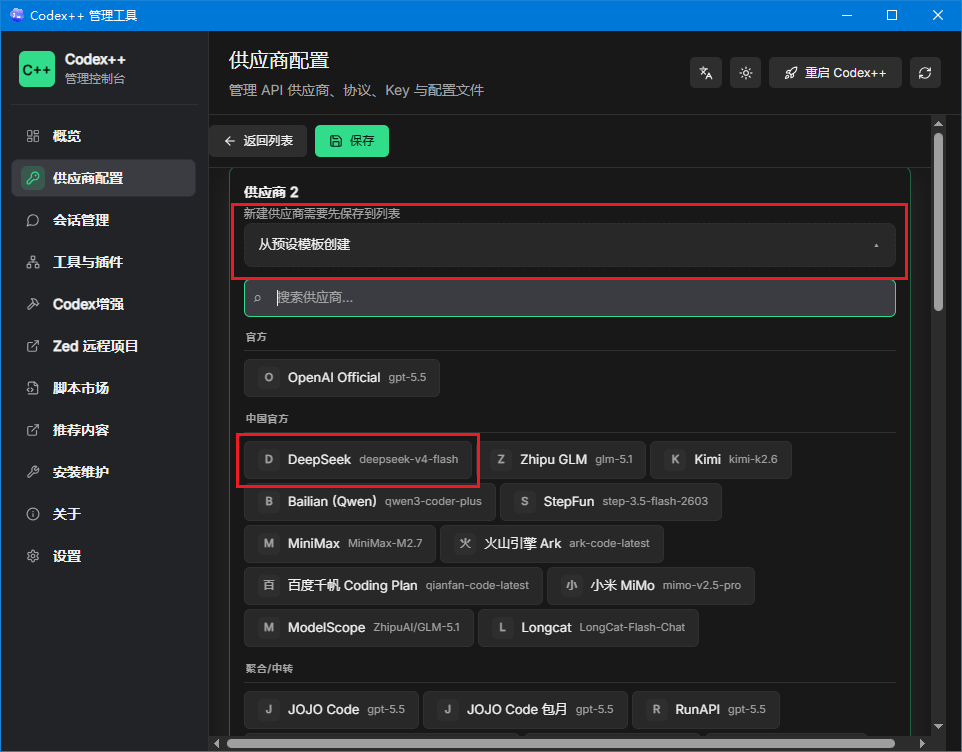Screen dimensions: 962x752
Task: Select the MiniMax preset
Action: [x=340, y=543]
